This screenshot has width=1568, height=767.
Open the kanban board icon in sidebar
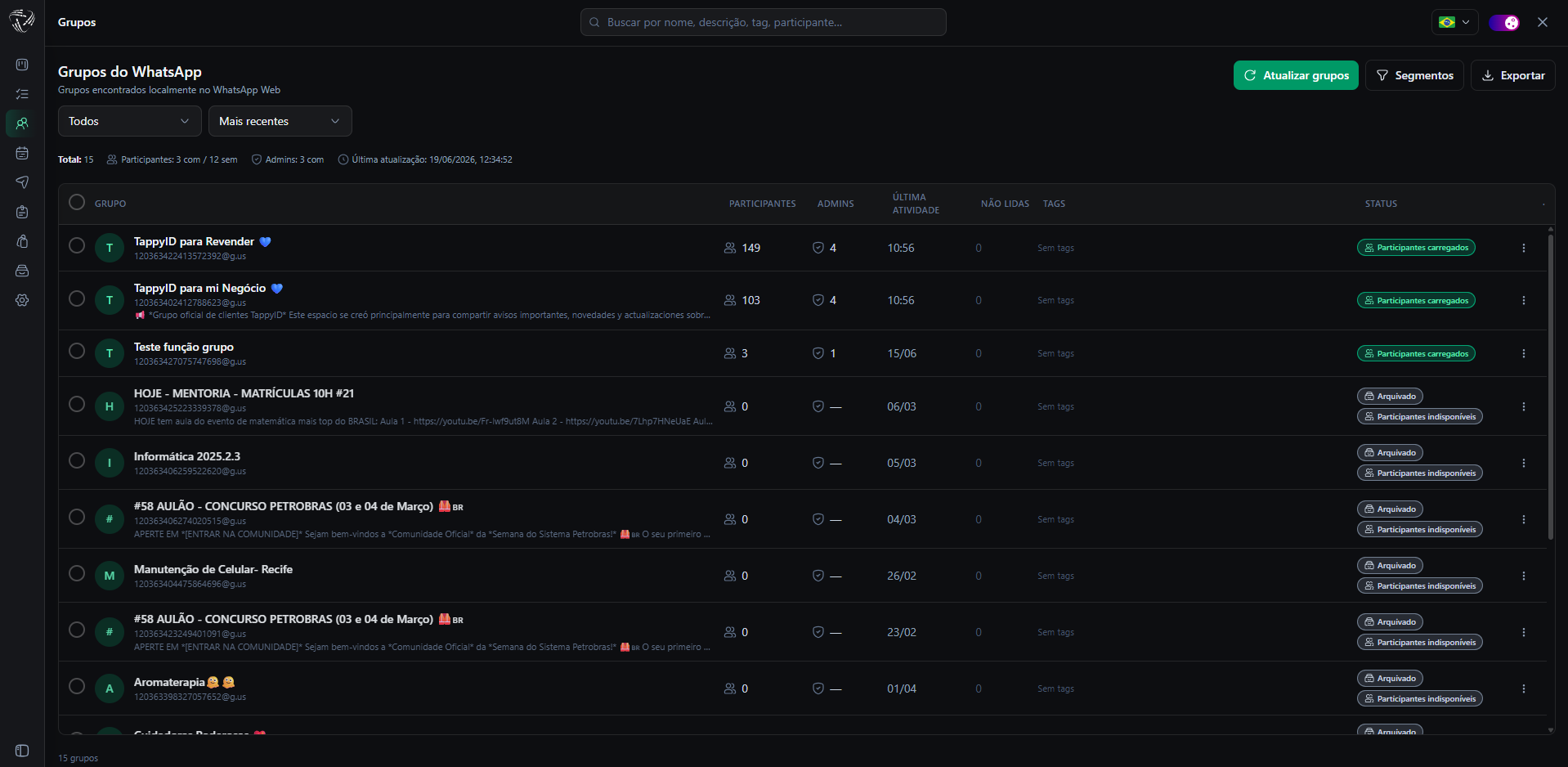click(22, 65)
